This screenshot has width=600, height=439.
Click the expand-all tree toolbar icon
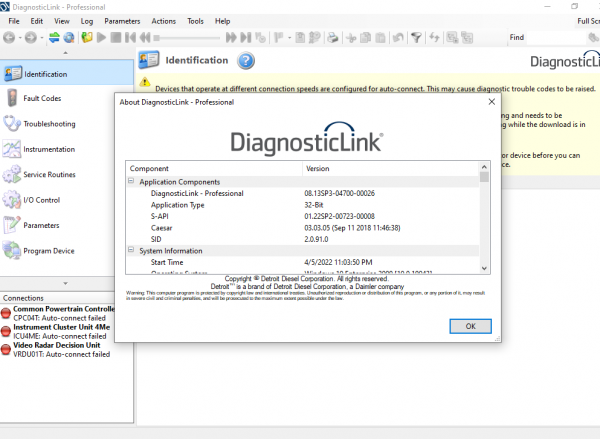(x=452, y=38)
